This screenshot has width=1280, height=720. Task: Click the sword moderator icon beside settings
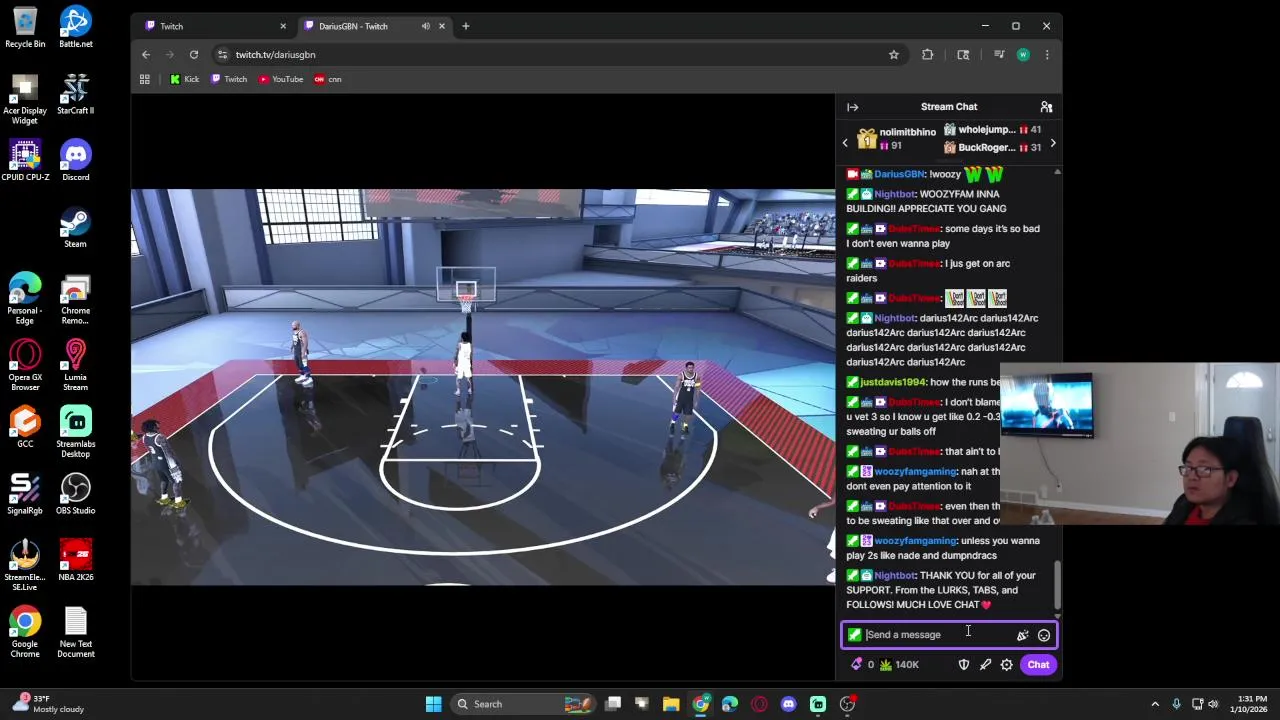pos(986,665)
